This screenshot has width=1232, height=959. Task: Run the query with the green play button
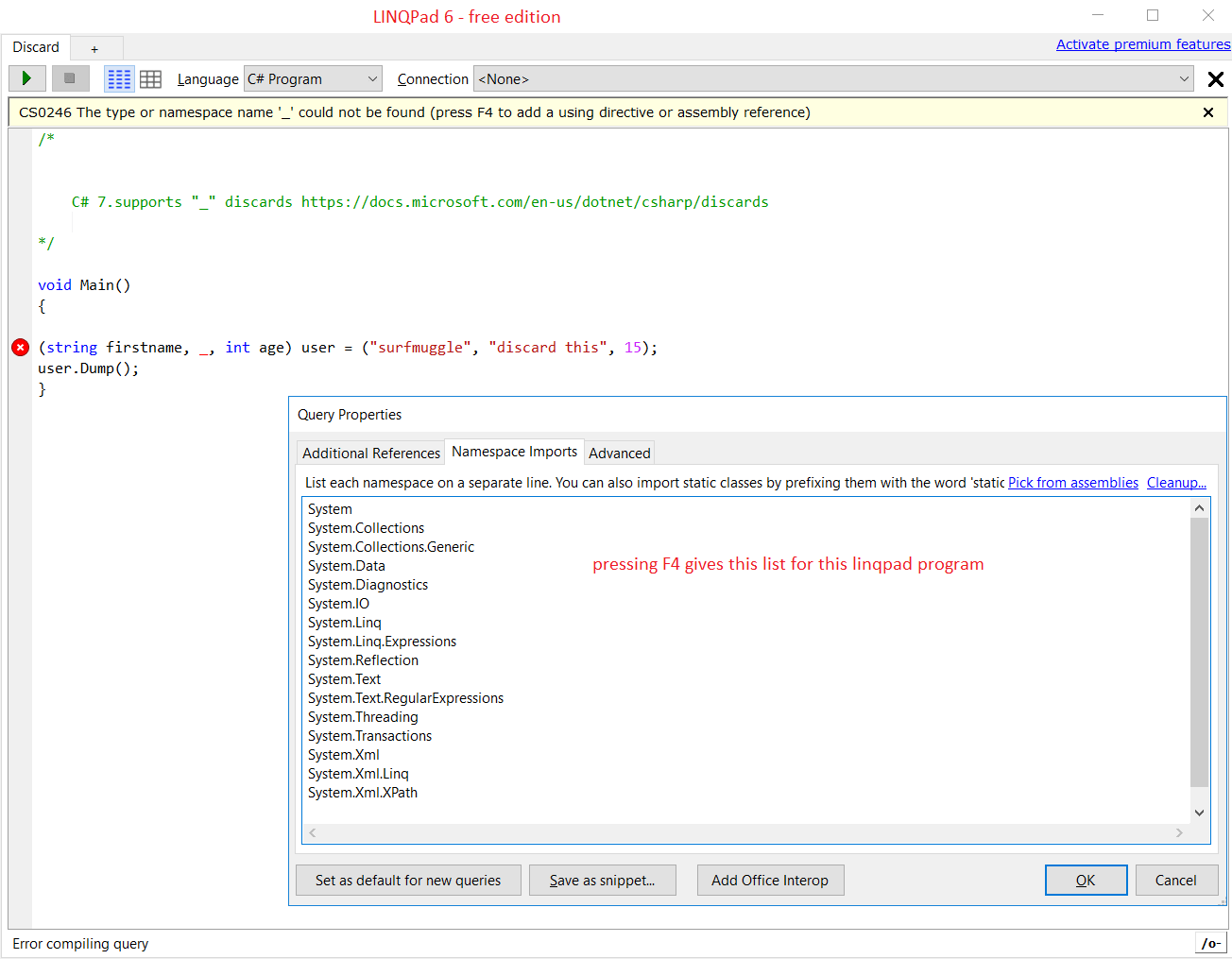coord(27,78)
